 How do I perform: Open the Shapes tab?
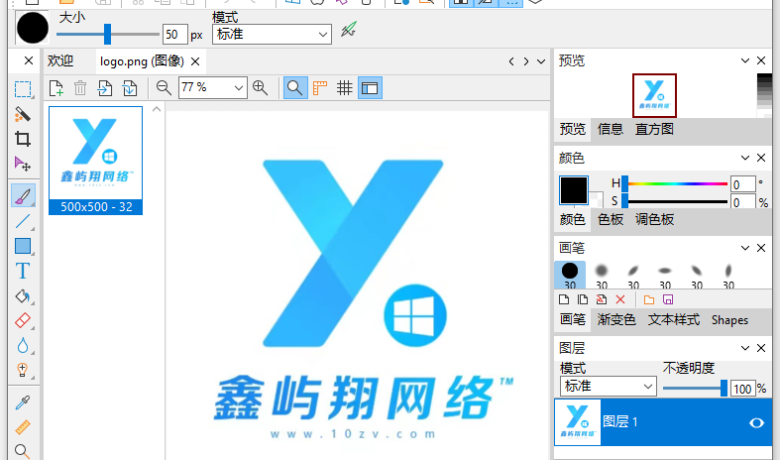click(x=730, y=320)
